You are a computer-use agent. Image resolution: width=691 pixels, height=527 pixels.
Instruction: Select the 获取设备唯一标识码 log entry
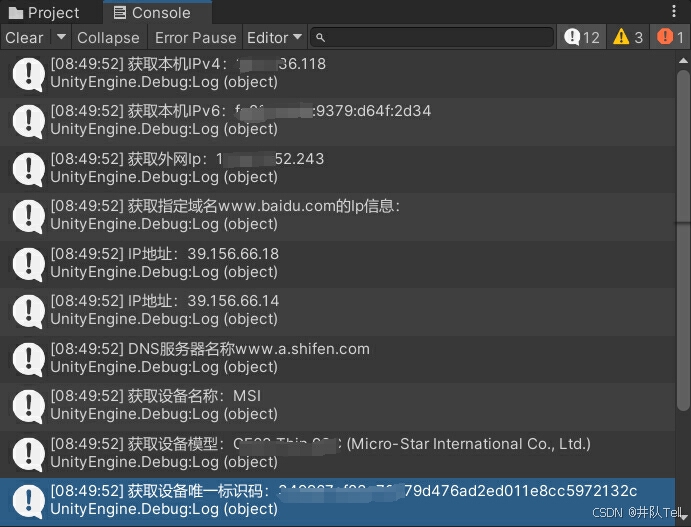pos(338,500)
